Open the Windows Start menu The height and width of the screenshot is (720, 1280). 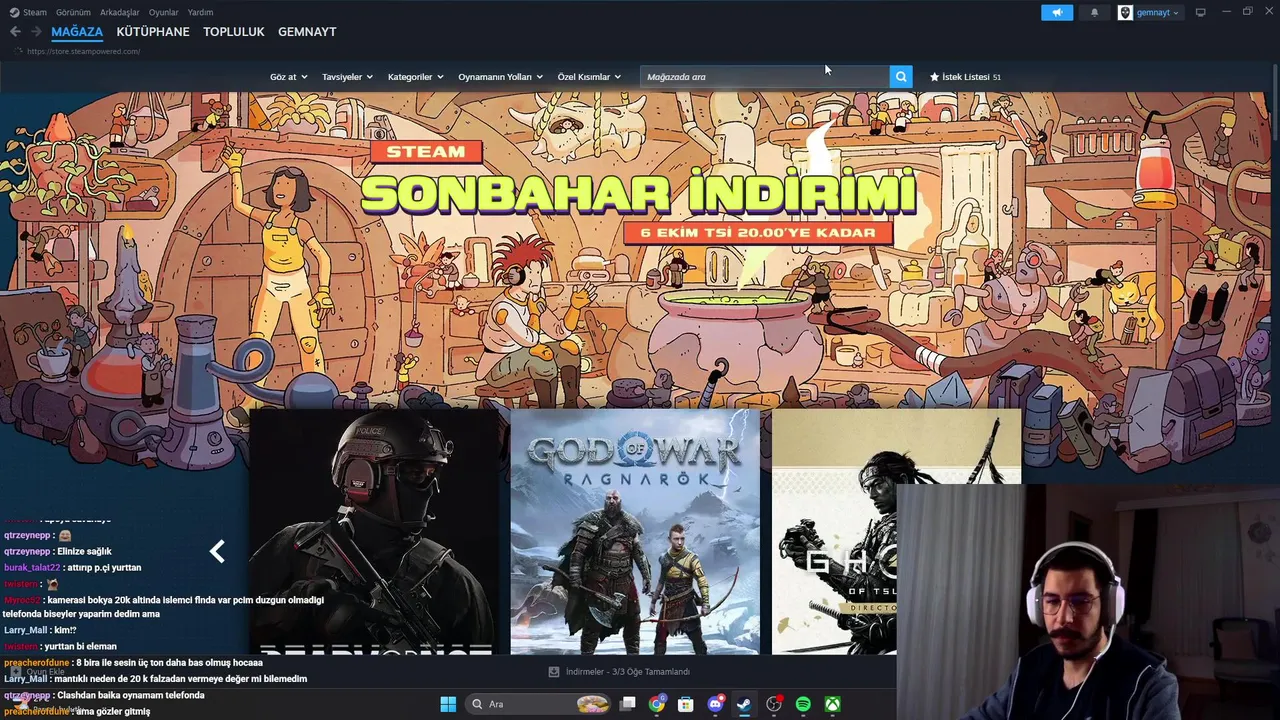448,704
